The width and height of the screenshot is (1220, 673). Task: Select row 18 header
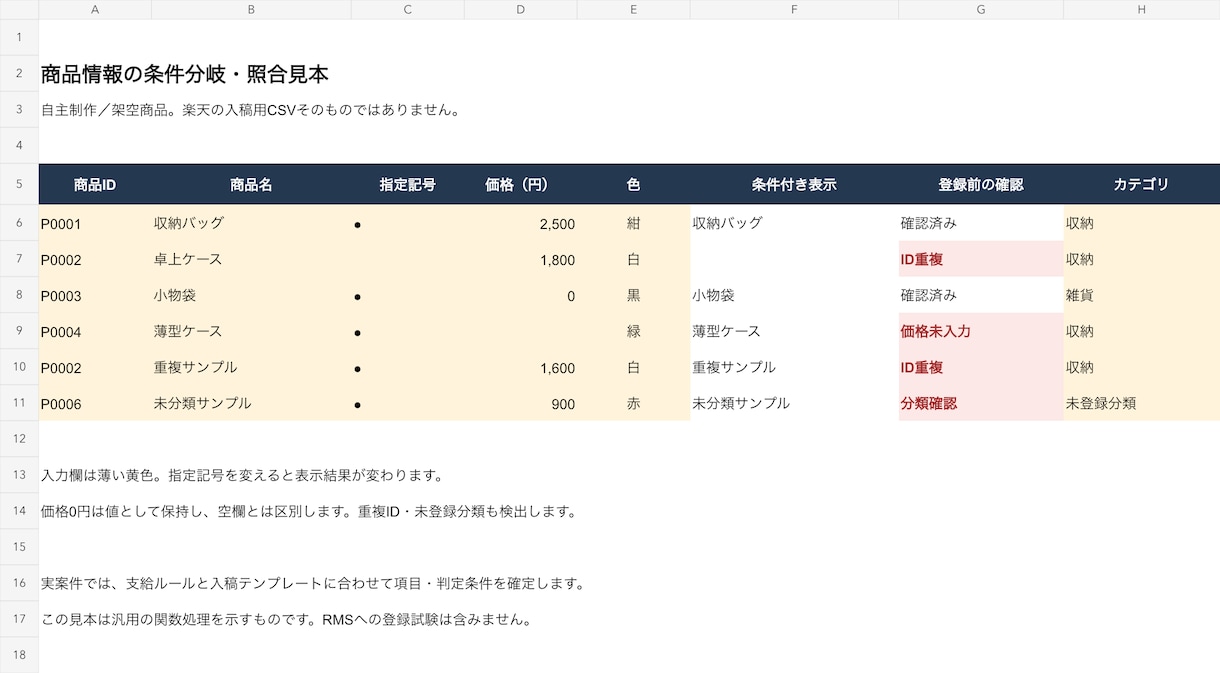19,655
